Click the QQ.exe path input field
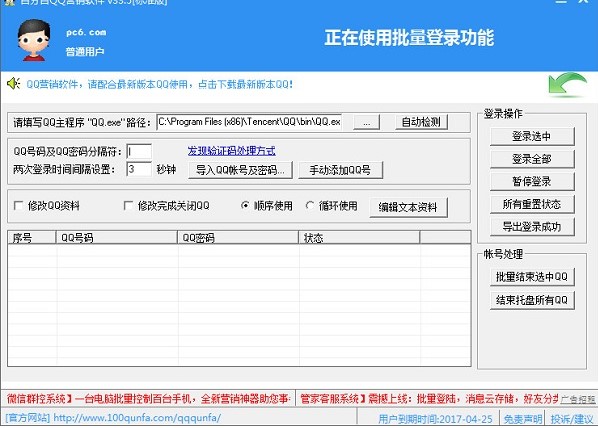 (x=249, y=122)
